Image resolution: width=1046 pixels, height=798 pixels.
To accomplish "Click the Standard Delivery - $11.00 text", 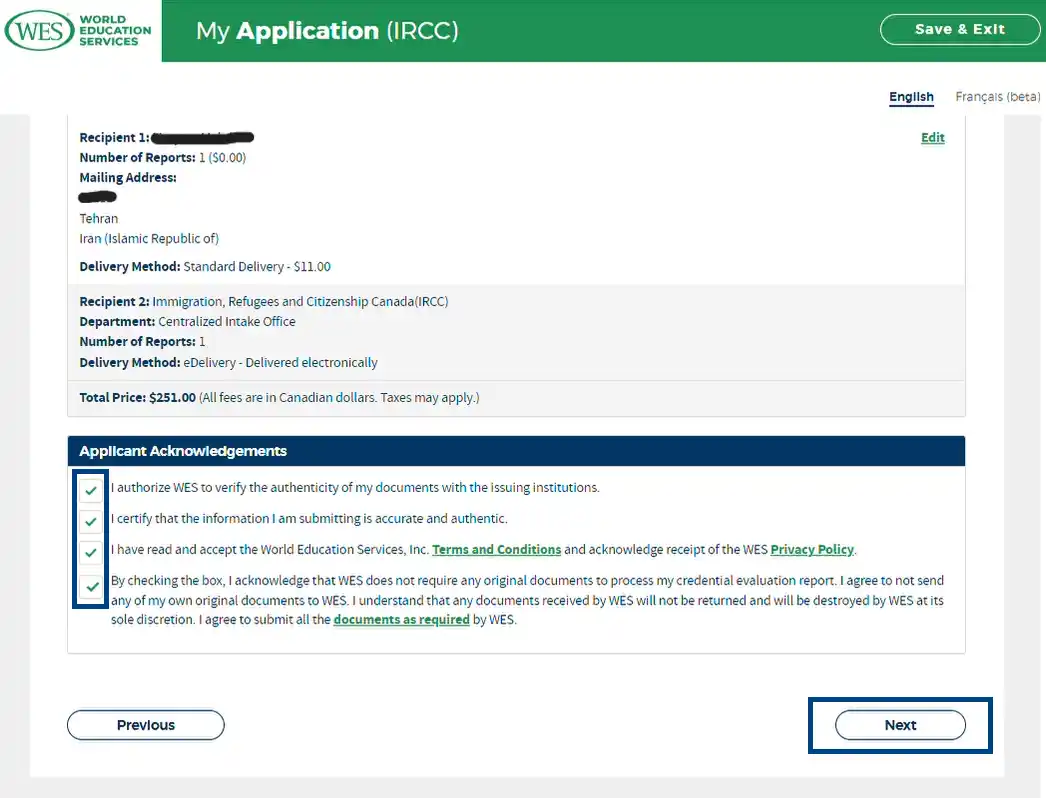I will 257,266.
